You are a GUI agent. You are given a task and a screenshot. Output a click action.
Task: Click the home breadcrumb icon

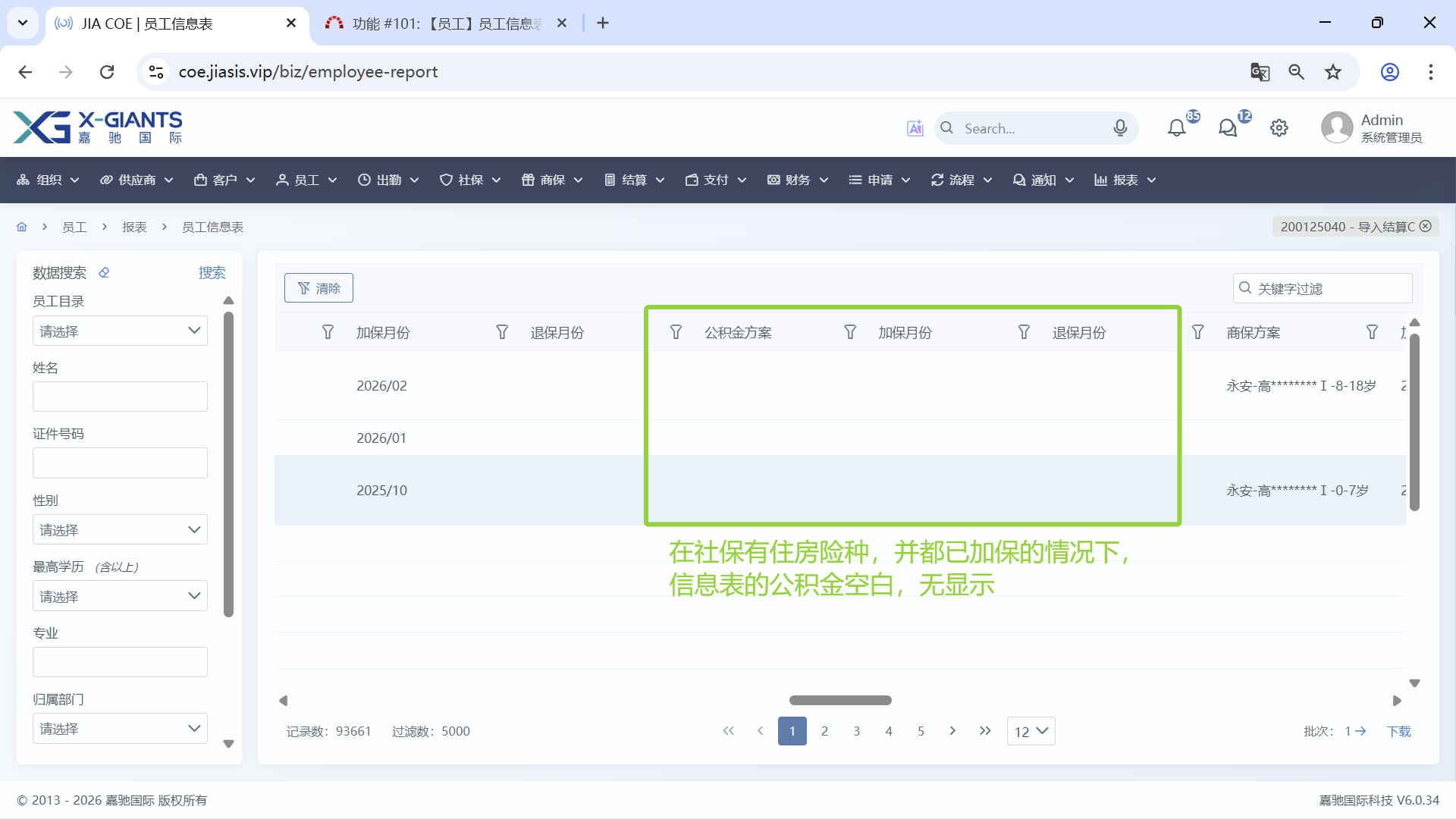coord(22,227)
